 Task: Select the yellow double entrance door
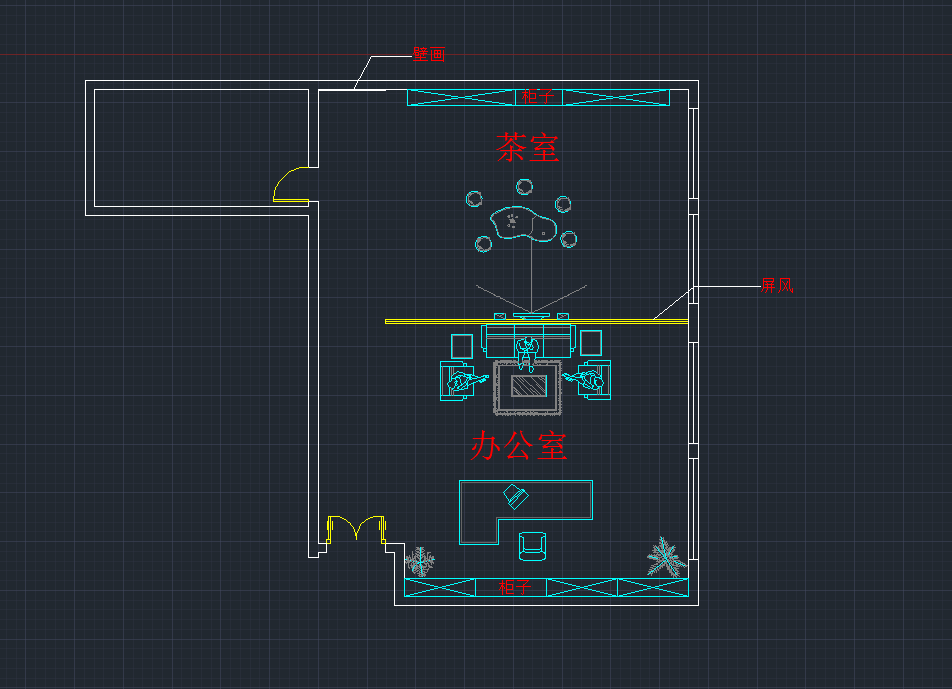click(356, 529)
